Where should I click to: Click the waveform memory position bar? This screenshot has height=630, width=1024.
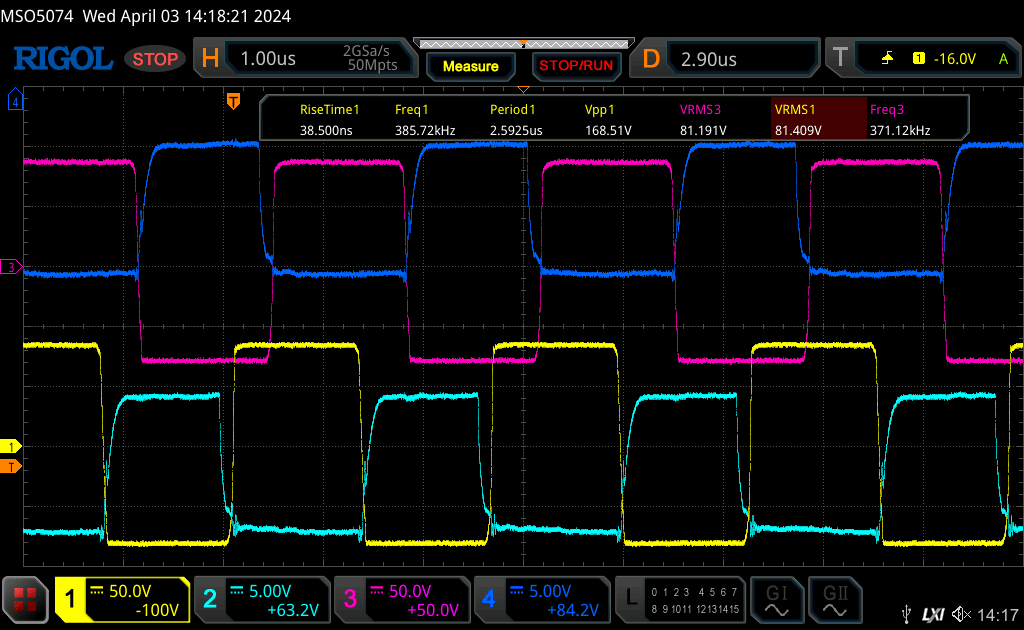point(524,44)
